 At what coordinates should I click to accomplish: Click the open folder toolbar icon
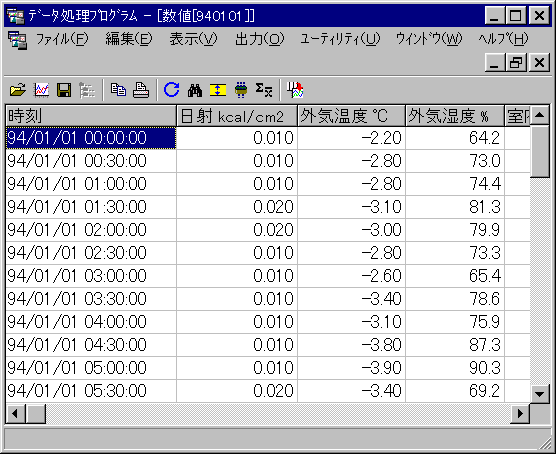click(x=18, y=90)
